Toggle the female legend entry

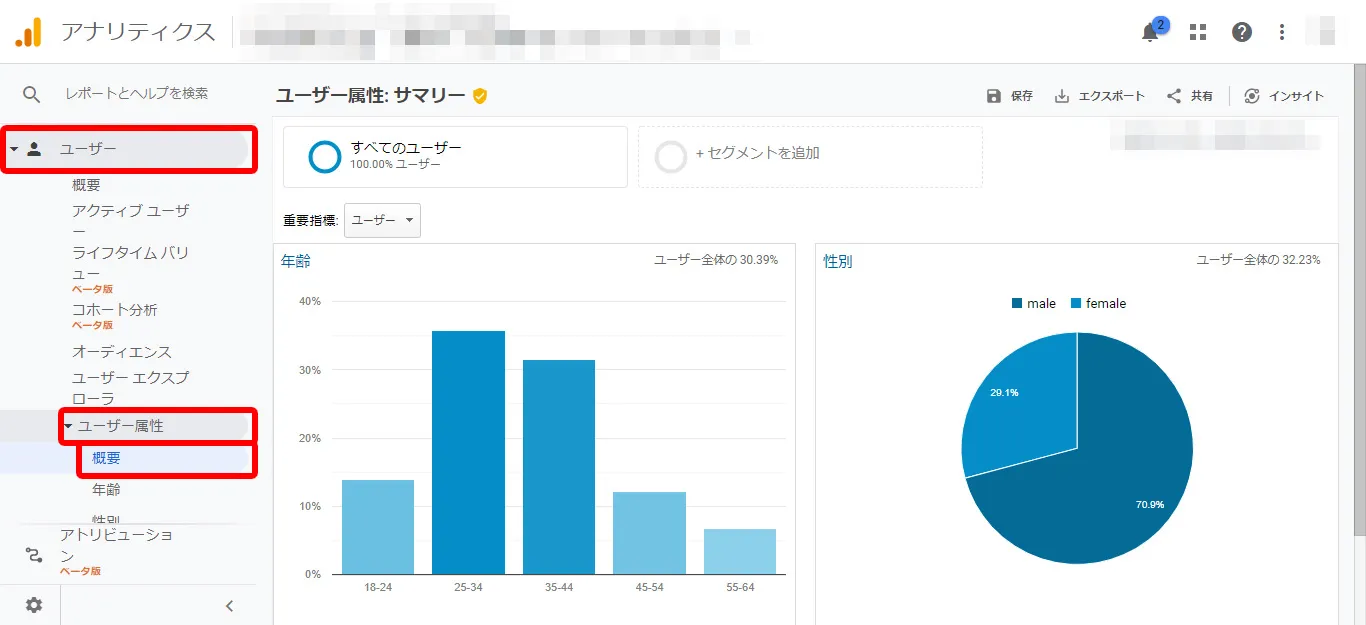tap(1099, 302)
